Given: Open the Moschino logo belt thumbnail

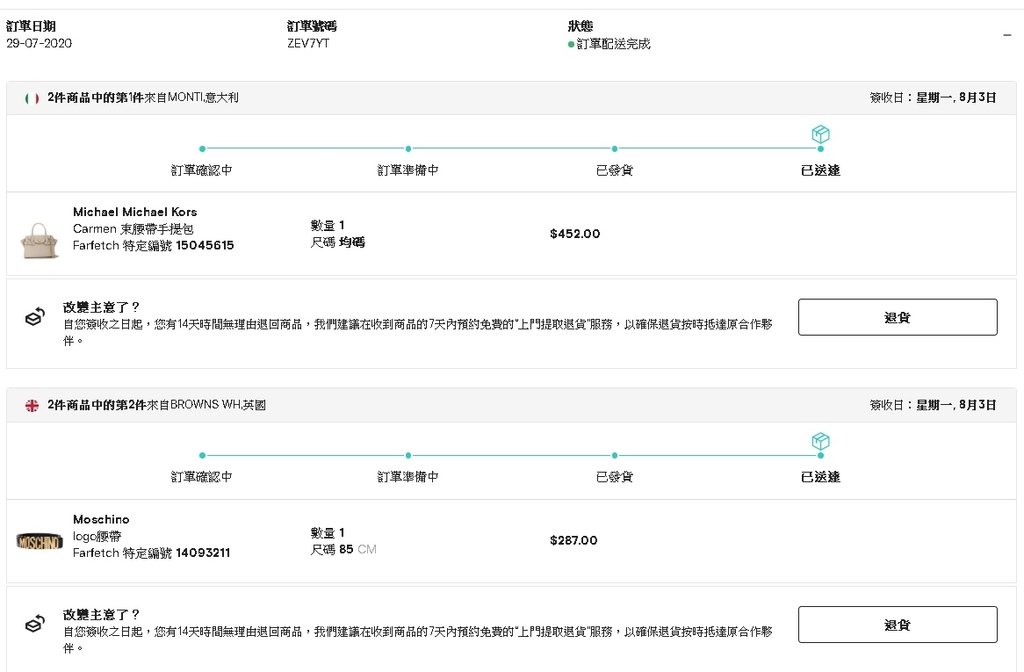Looking at the screenshot, I should tap(39, 541).
